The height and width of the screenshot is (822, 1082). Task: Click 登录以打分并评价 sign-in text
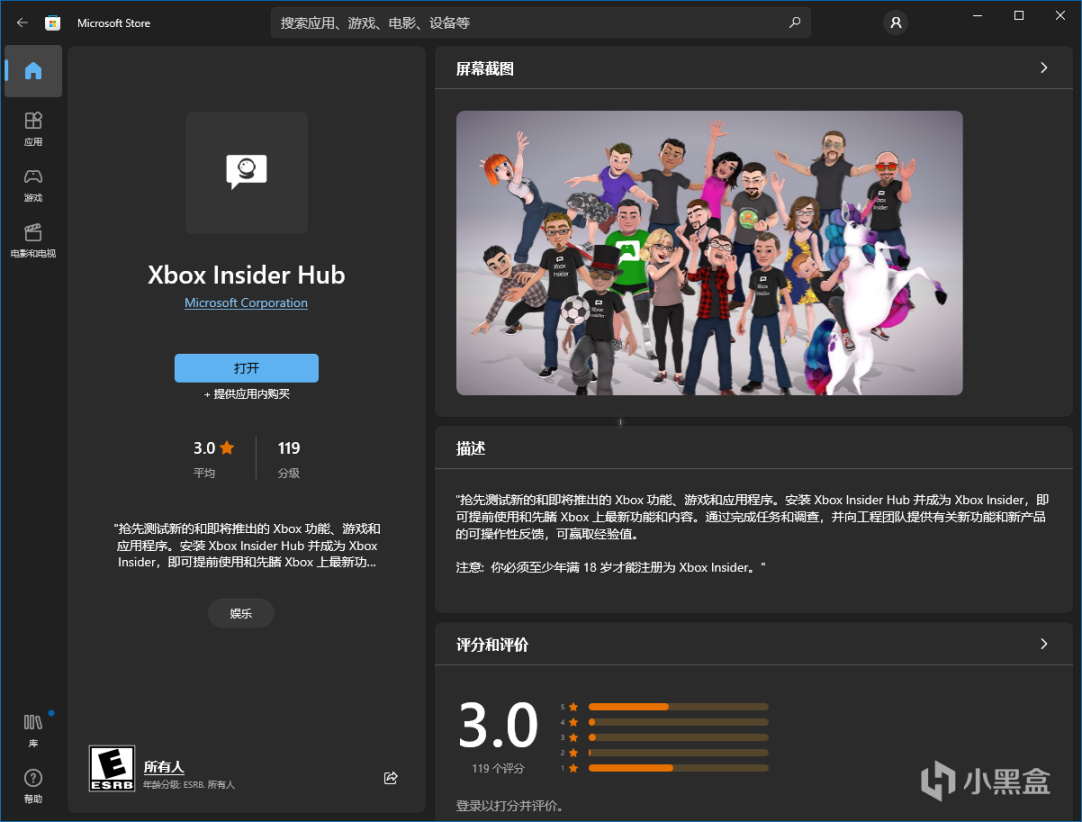click(x=509, y=805)
